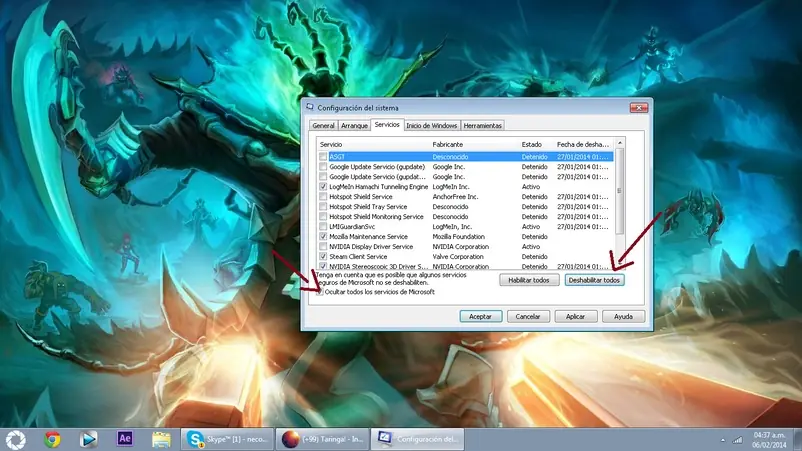Click the Mozilla Foundation manufacturer cell
Image resolution: width=802 pixels, height=451 pixels.
click(x=458, y=237)
